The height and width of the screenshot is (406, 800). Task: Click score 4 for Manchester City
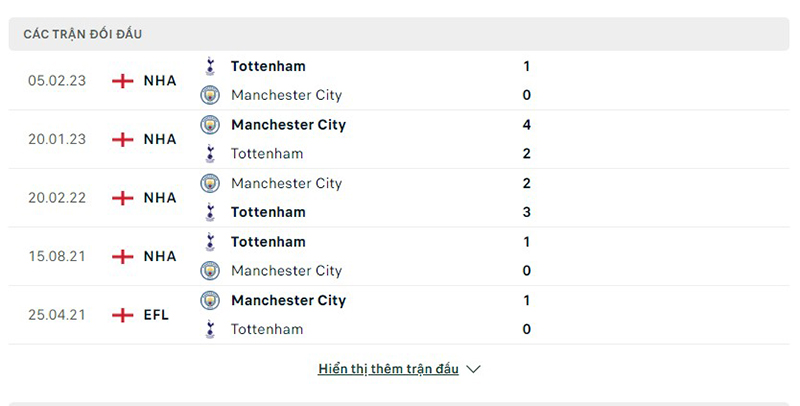pos(526,125)
